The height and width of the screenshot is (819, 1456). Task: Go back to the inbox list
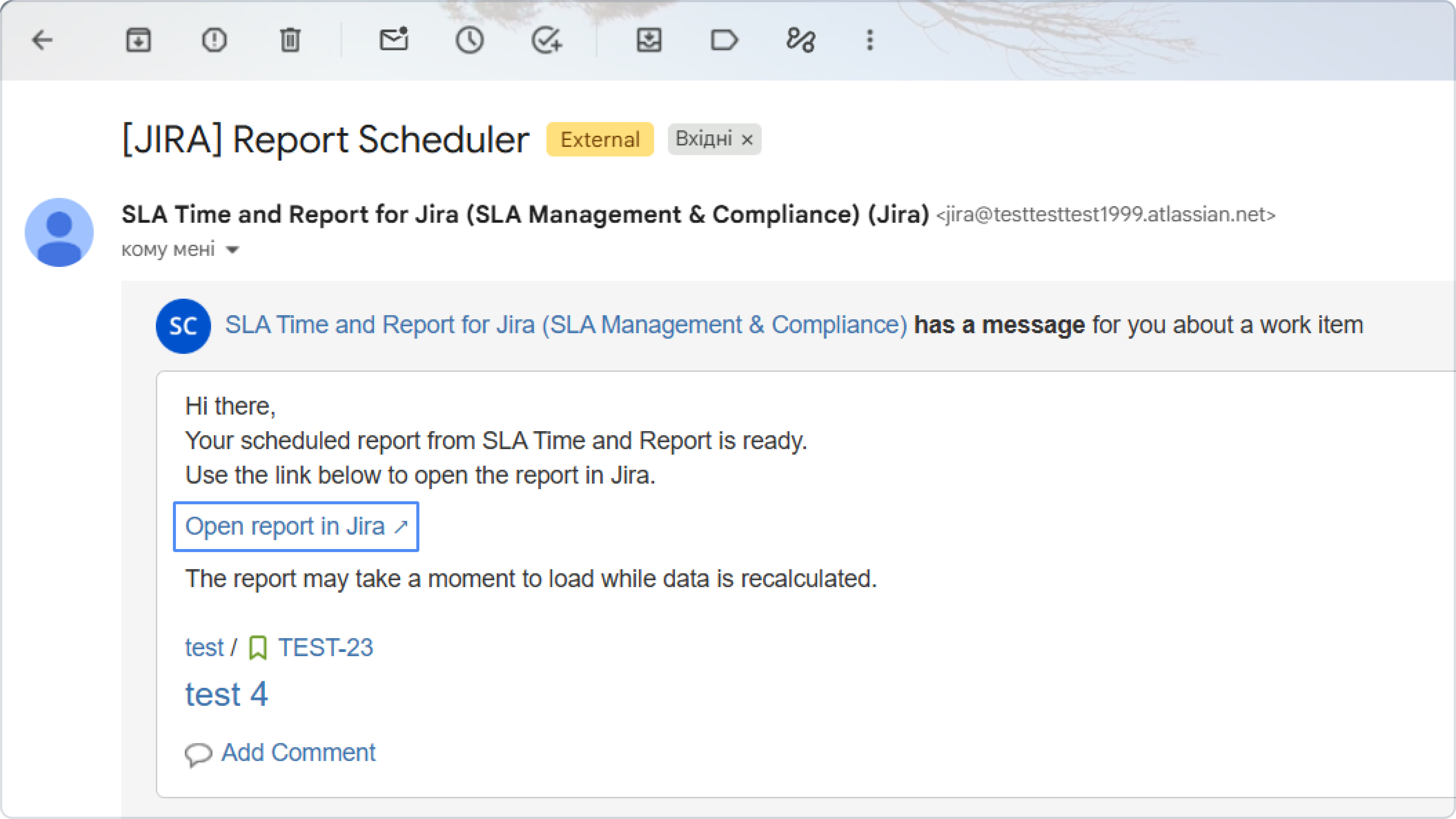click(x=42, y=40)
